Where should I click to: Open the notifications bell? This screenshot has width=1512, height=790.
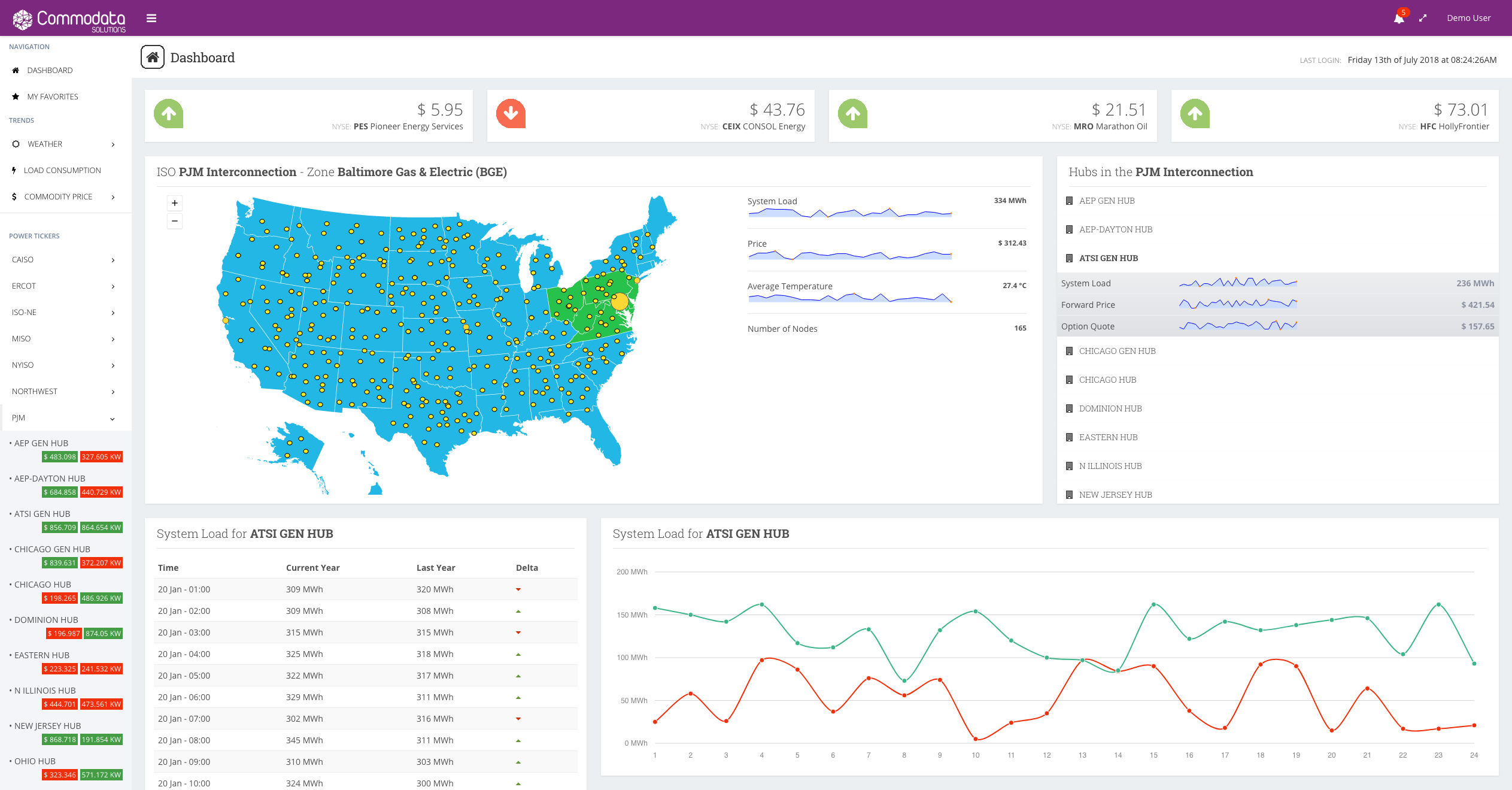click(1398, 18)
